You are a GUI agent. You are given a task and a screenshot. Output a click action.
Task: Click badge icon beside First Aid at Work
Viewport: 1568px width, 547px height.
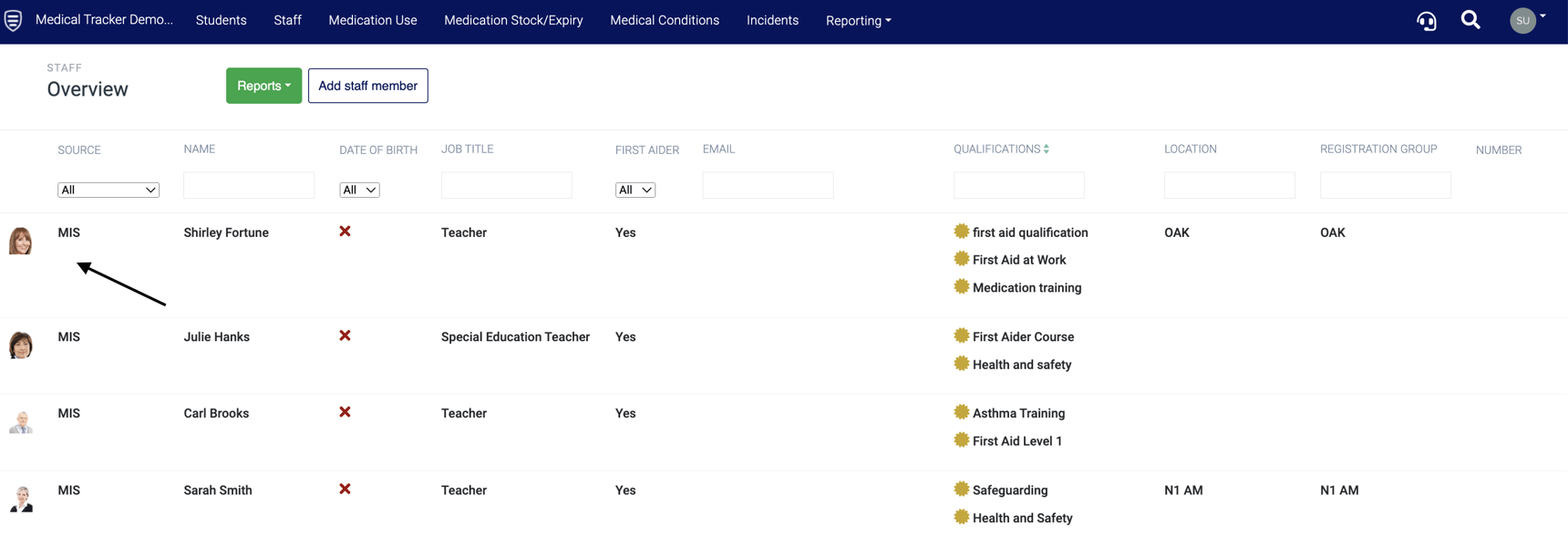coord(961,259)
